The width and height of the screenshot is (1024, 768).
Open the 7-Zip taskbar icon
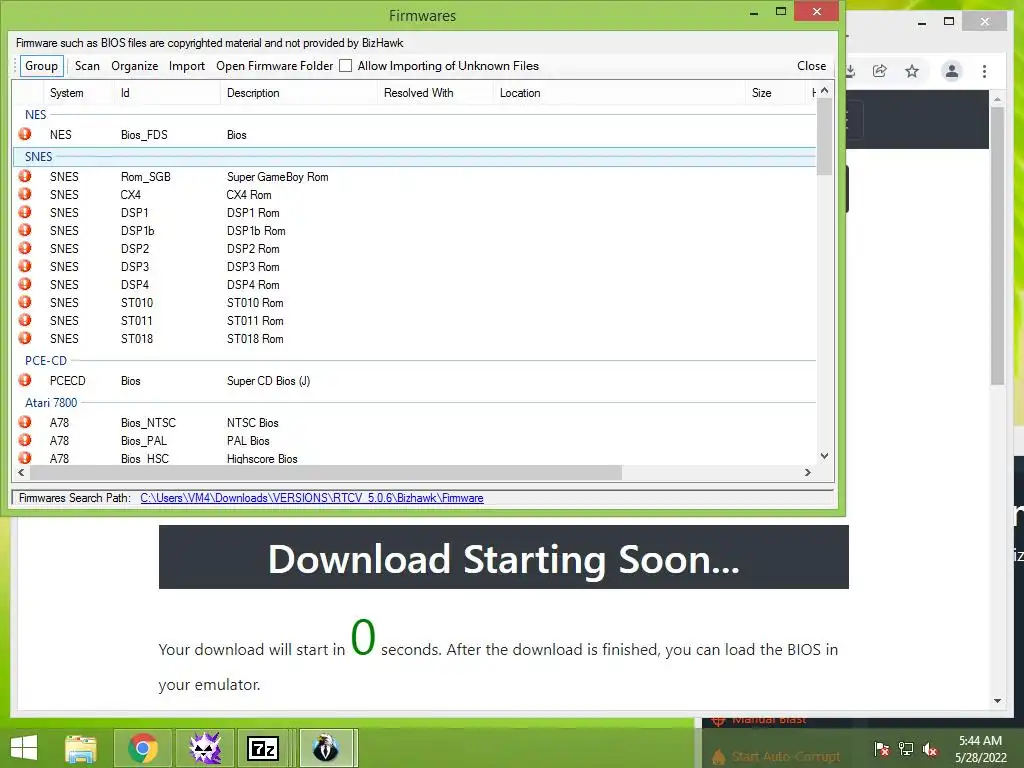pos(263,748)
